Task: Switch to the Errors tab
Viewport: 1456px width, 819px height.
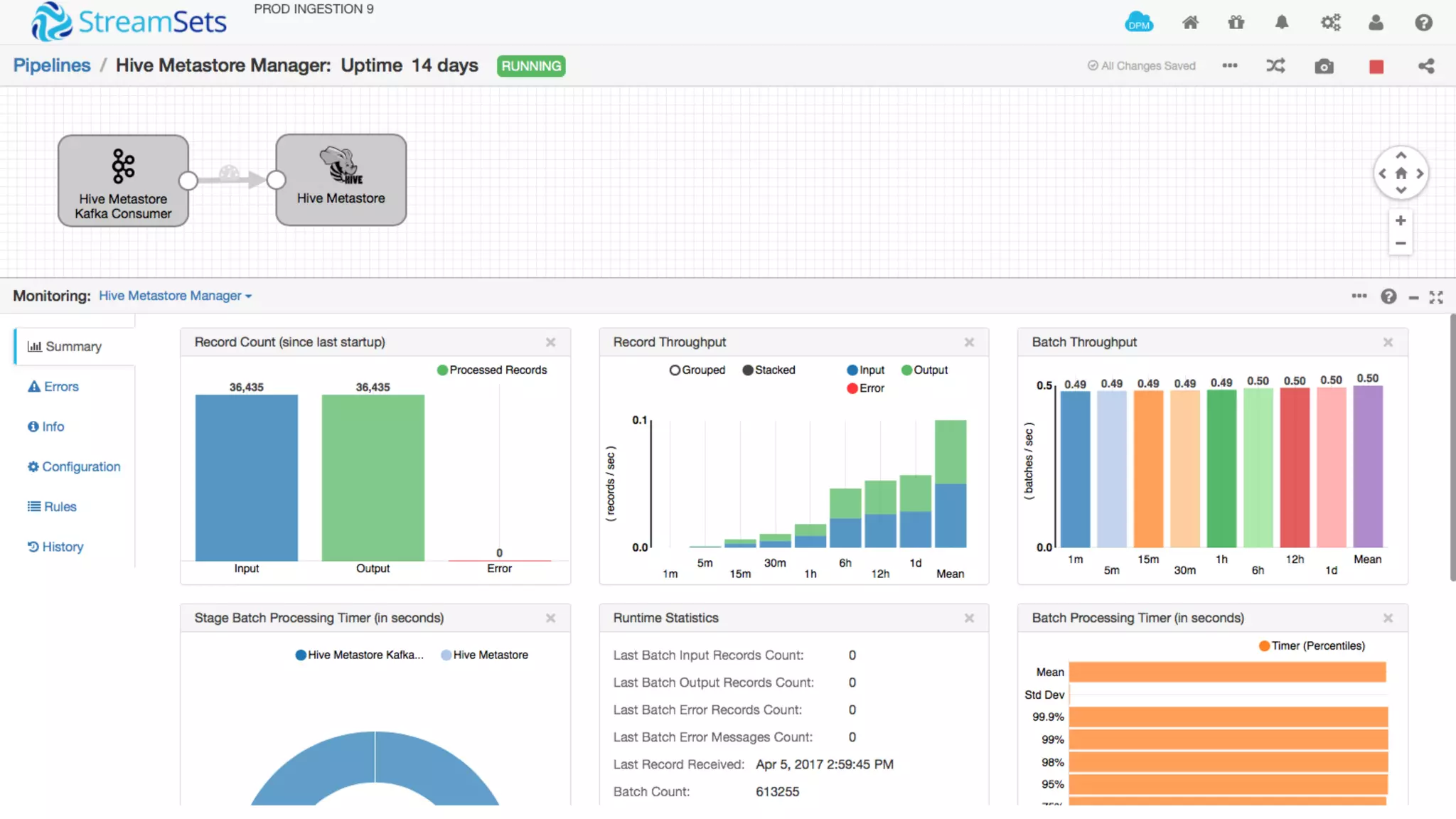Action: 53,387
